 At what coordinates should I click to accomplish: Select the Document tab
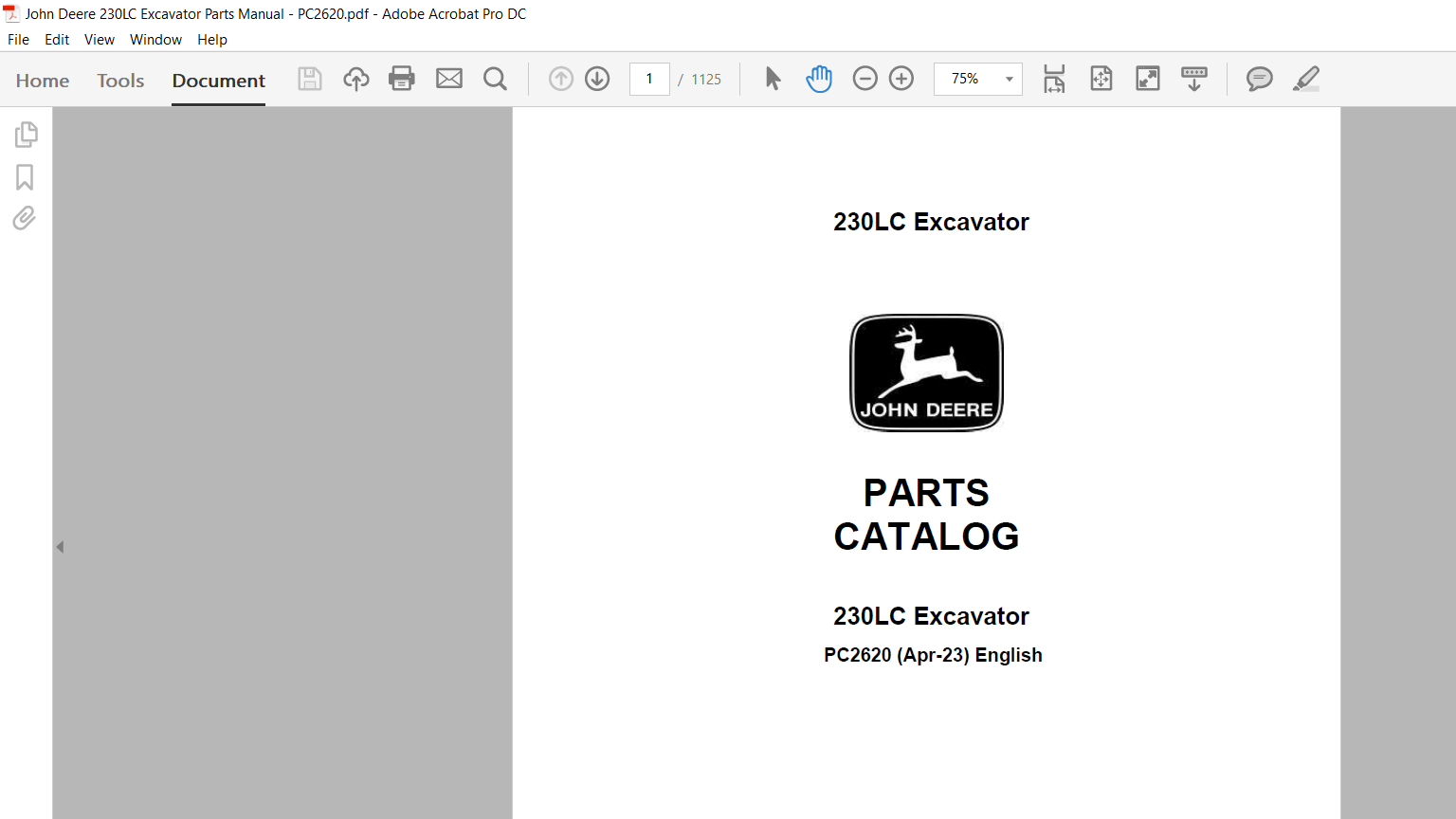[x=219, y=81]
